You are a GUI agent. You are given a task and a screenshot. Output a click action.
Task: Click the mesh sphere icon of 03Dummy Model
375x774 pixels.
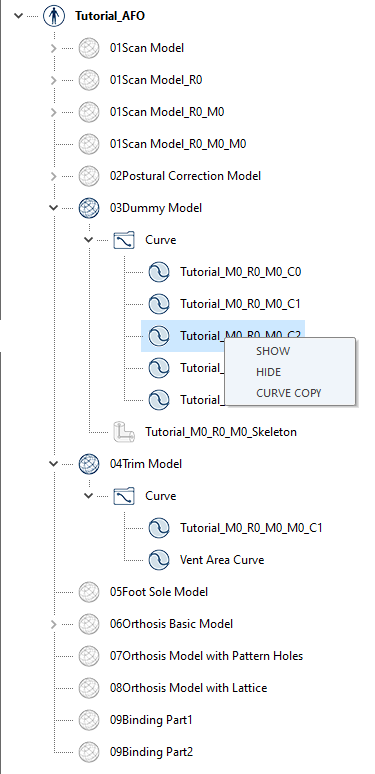[x=89, y=208]
